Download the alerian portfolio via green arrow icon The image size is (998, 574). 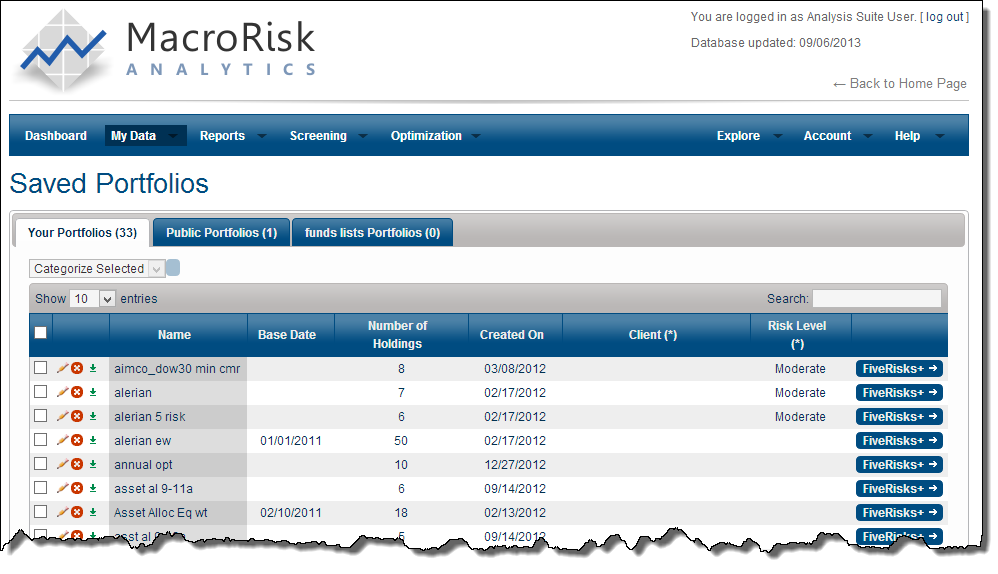click(93, 393)
